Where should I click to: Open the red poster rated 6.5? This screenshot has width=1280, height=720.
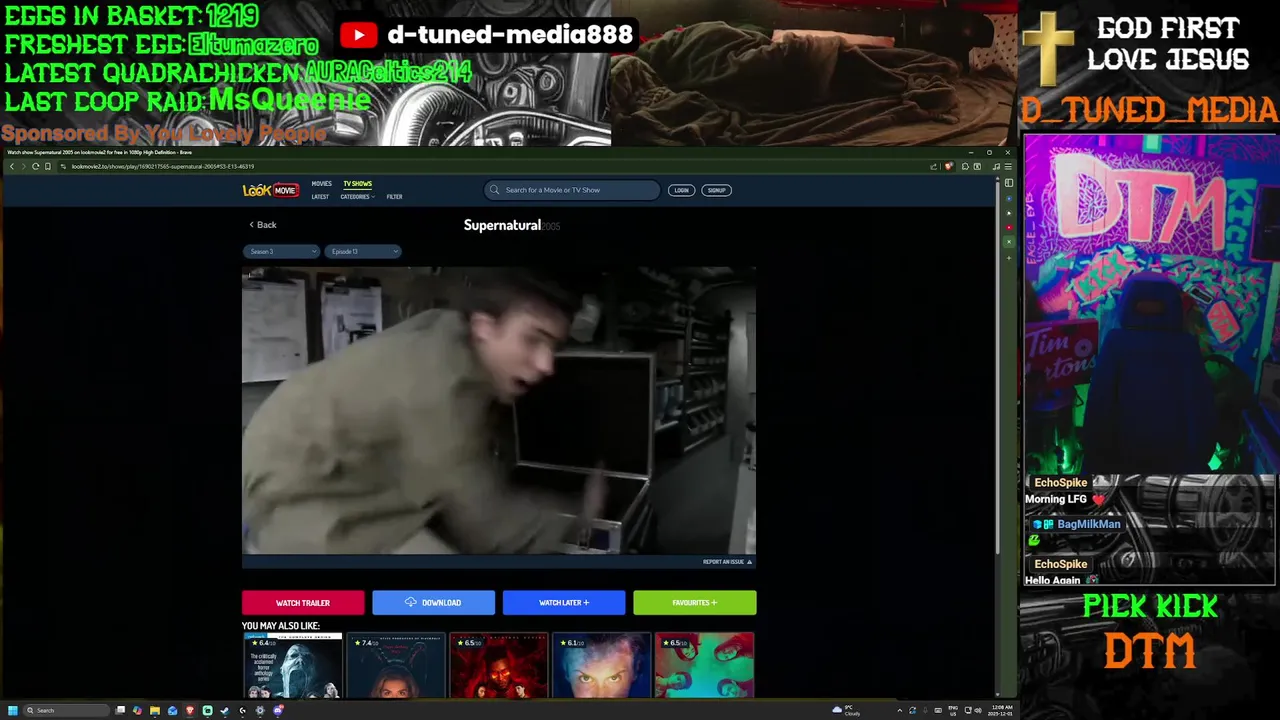tap(499, 665)
